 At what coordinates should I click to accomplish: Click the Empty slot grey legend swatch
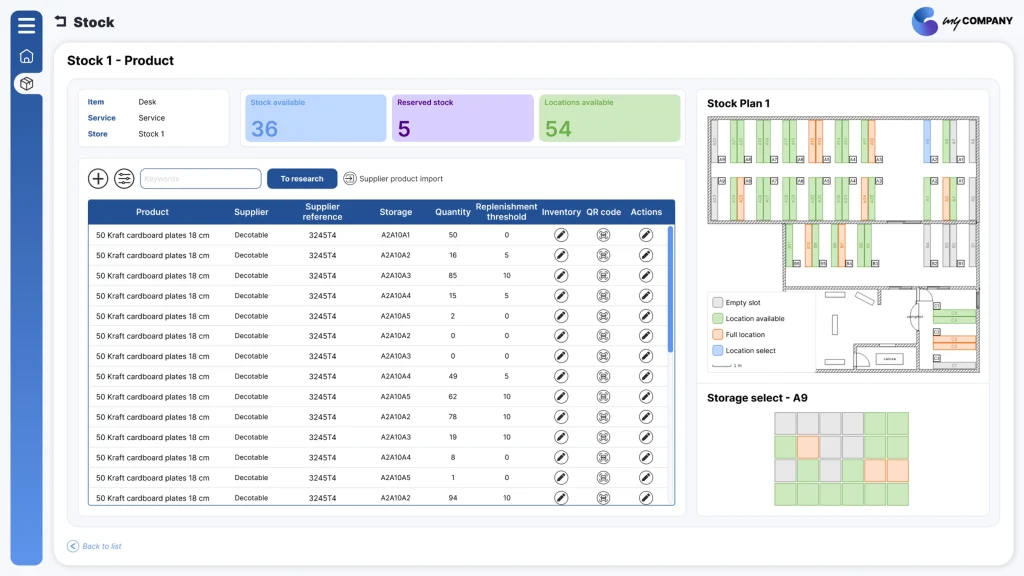718,302
